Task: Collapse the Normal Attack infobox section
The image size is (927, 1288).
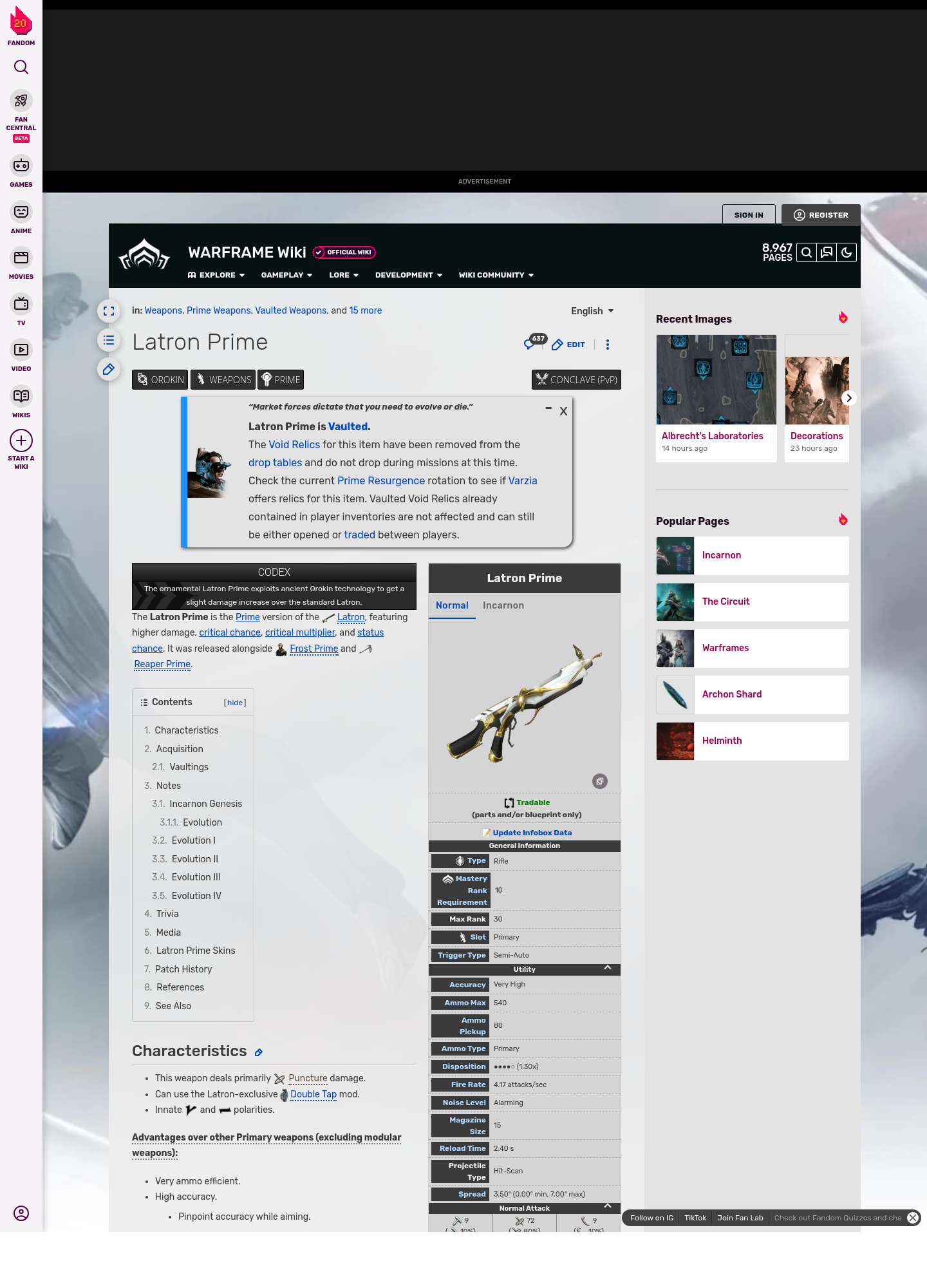Action: tap(608, 1206)
